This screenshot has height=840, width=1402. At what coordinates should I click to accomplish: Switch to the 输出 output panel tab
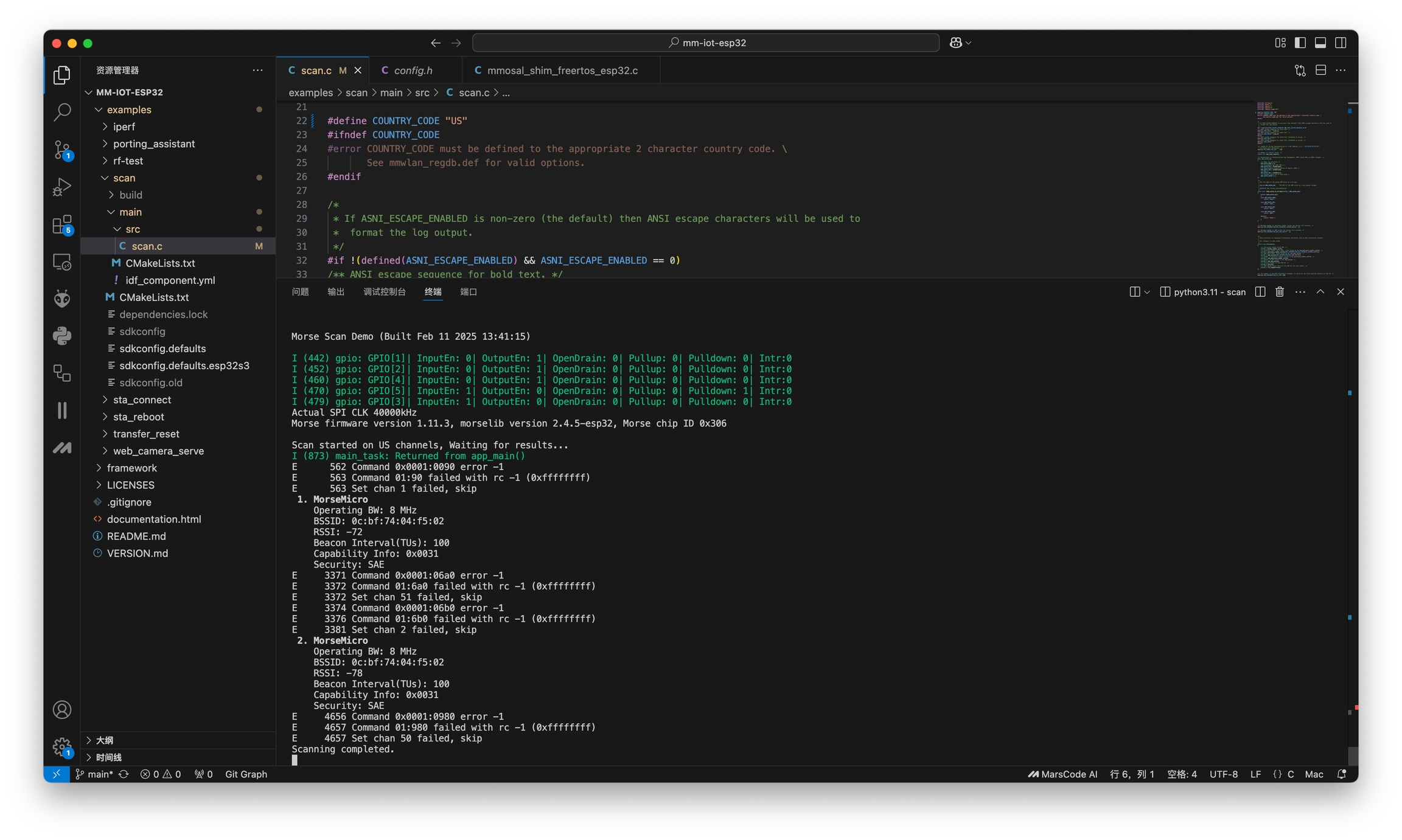pyautogui.click(x=336, y=292)
